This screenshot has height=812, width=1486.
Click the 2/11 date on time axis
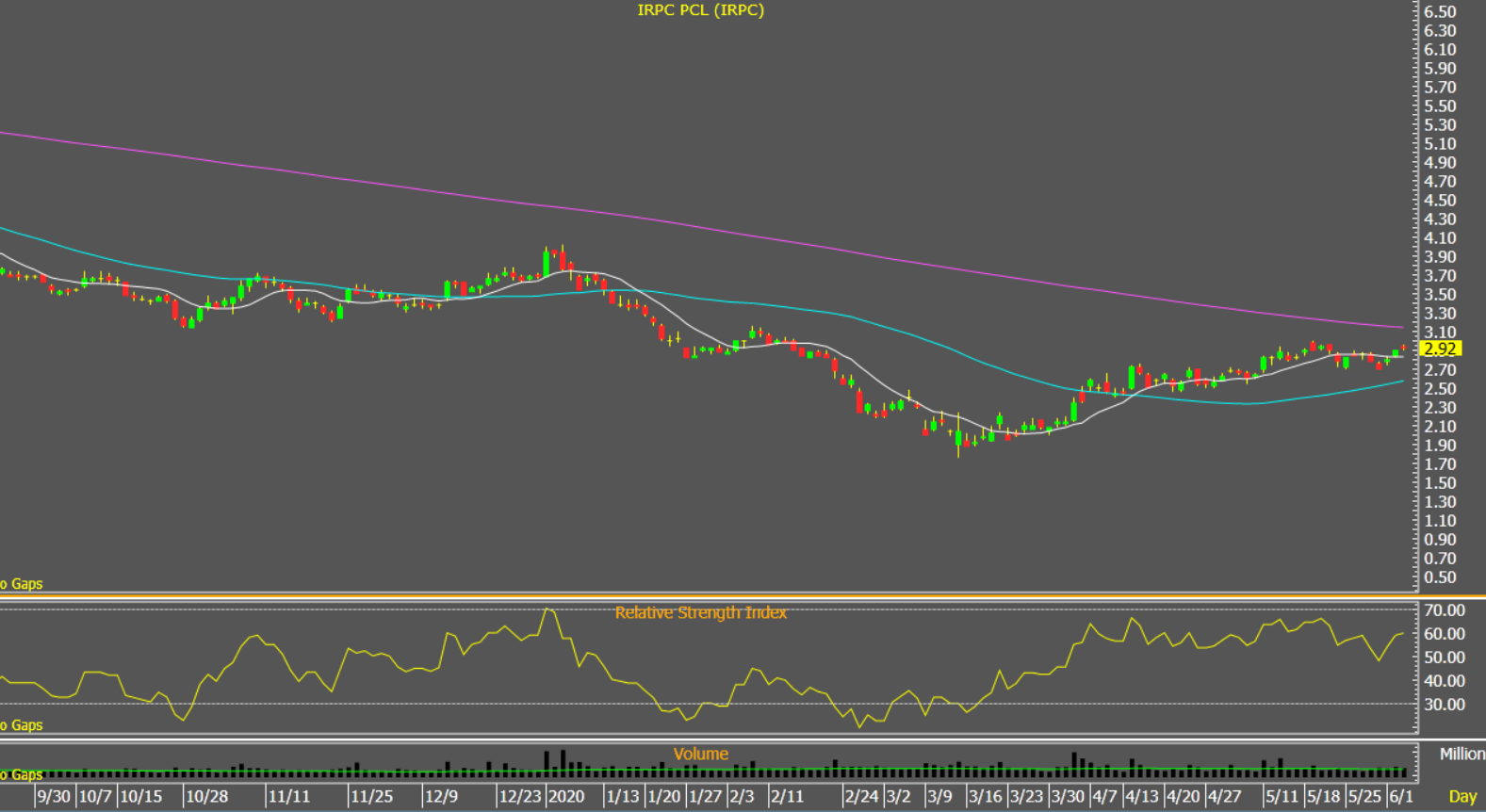point(787,797)
